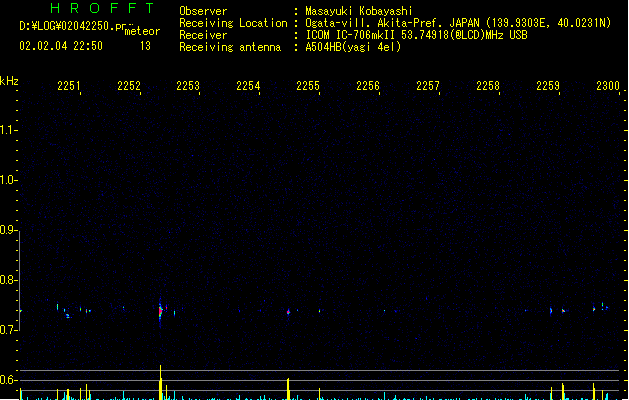Image resolution: width=629 pixels, height=400 pixels.
Task: Click the 0.6 kHz frequency label
Action: 8,380
